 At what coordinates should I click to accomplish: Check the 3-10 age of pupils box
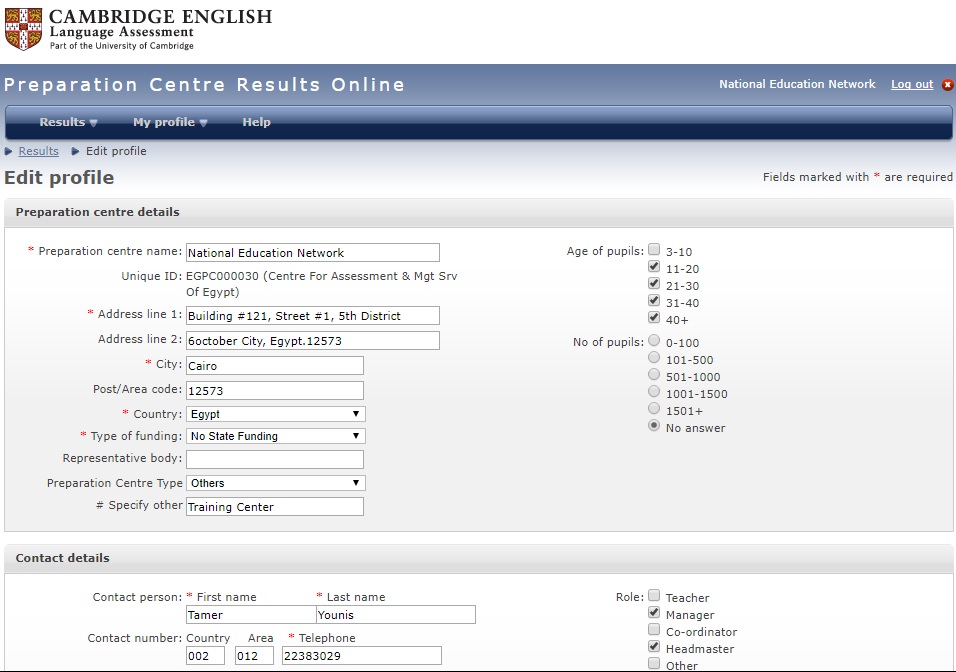[x=654, y=249]
